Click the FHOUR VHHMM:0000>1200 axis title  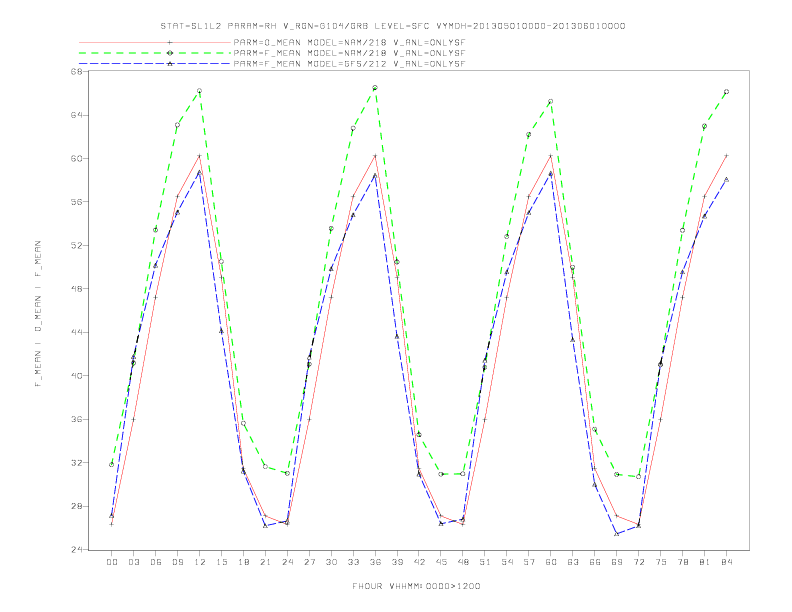pos(416,586)
